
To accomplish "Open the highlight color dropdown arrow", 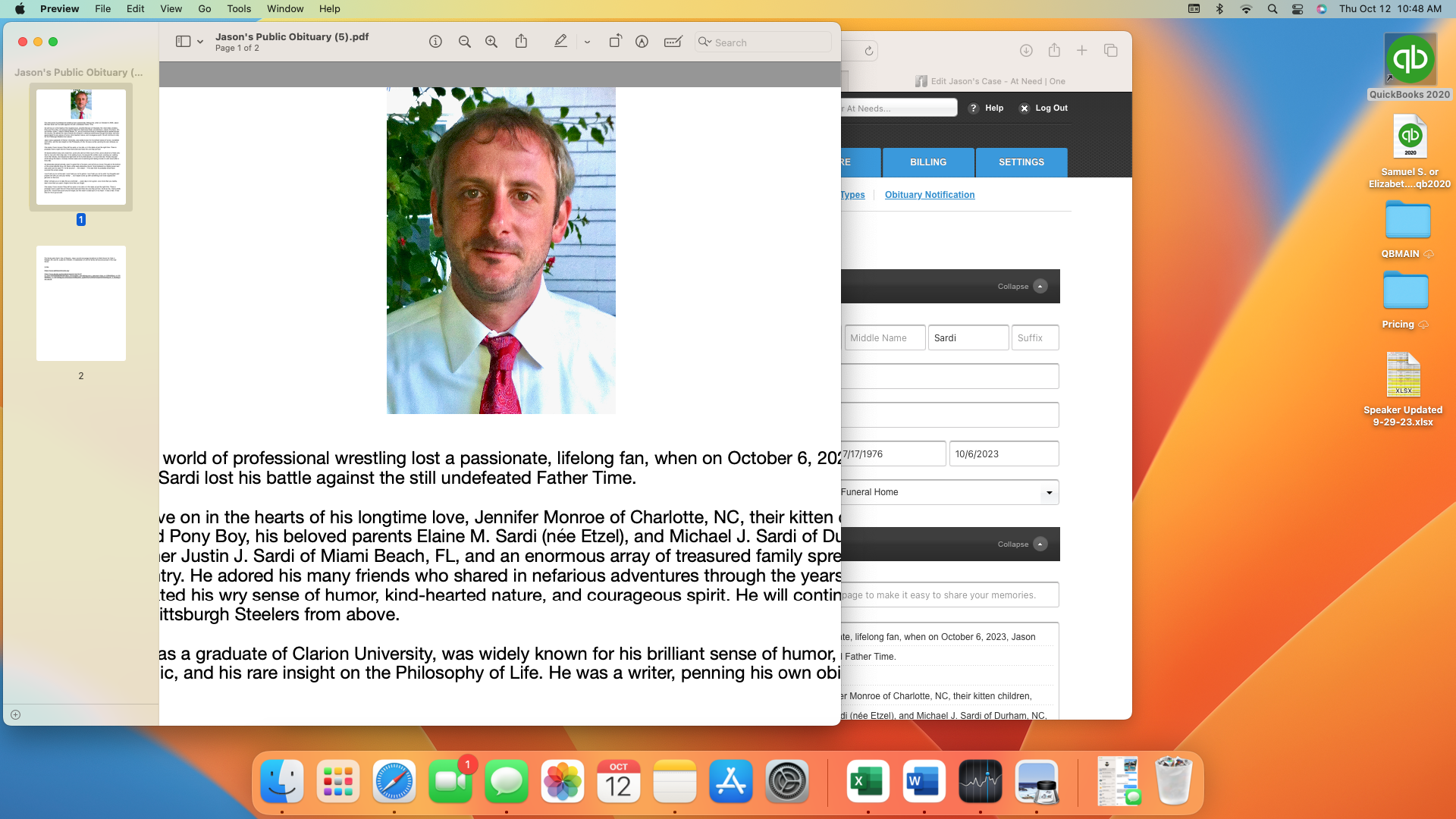I will 587,42.
